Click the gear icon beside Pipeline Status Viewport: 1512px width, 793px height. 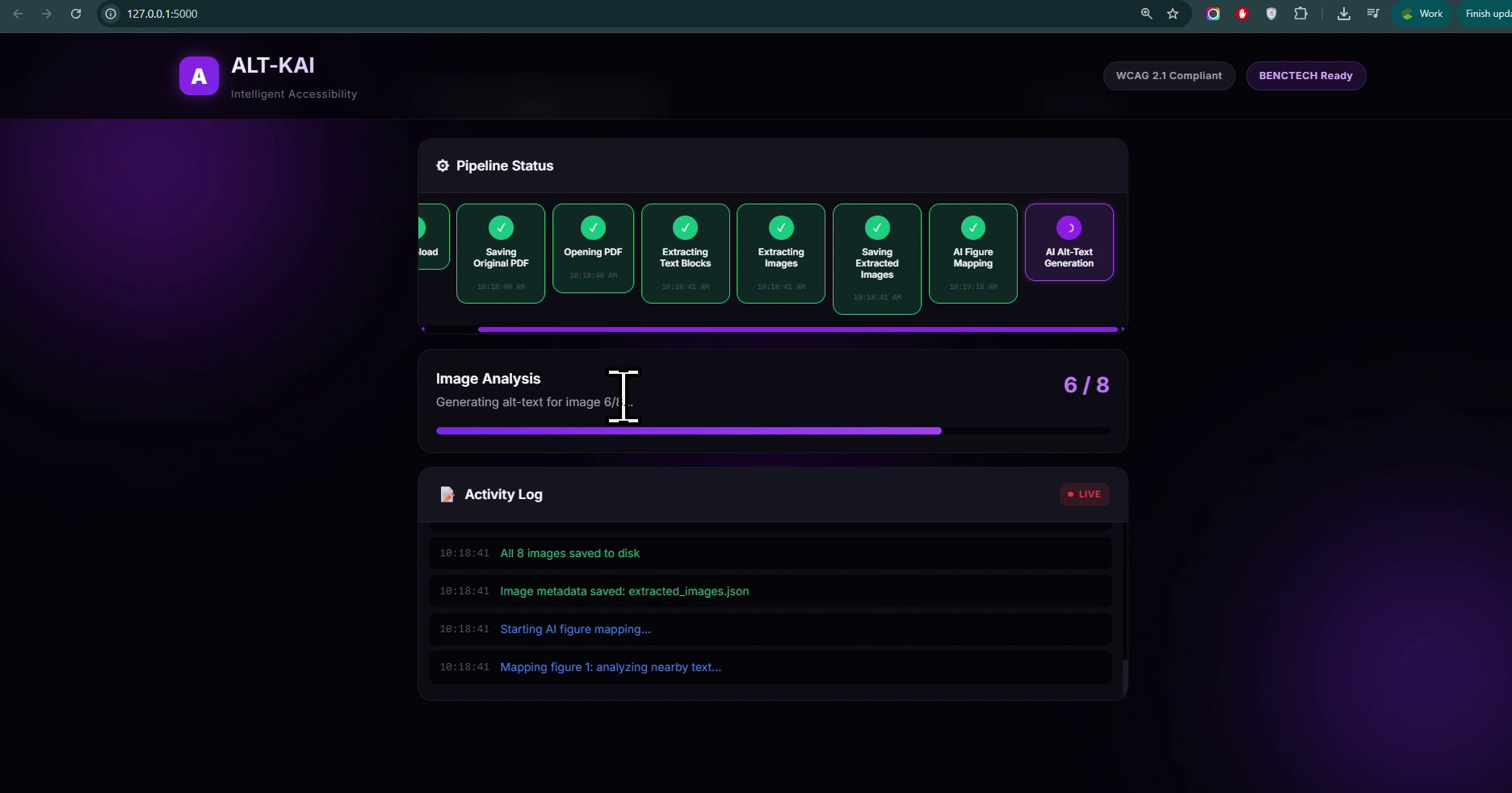click(x=442, y=166)
